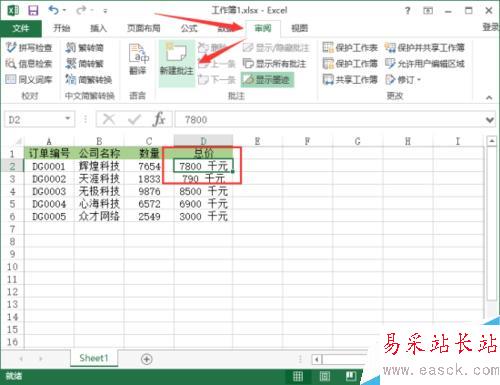Switch to the 视图 ribbon tab
This screenshot has width=500, height=385.
coord(299,28)
